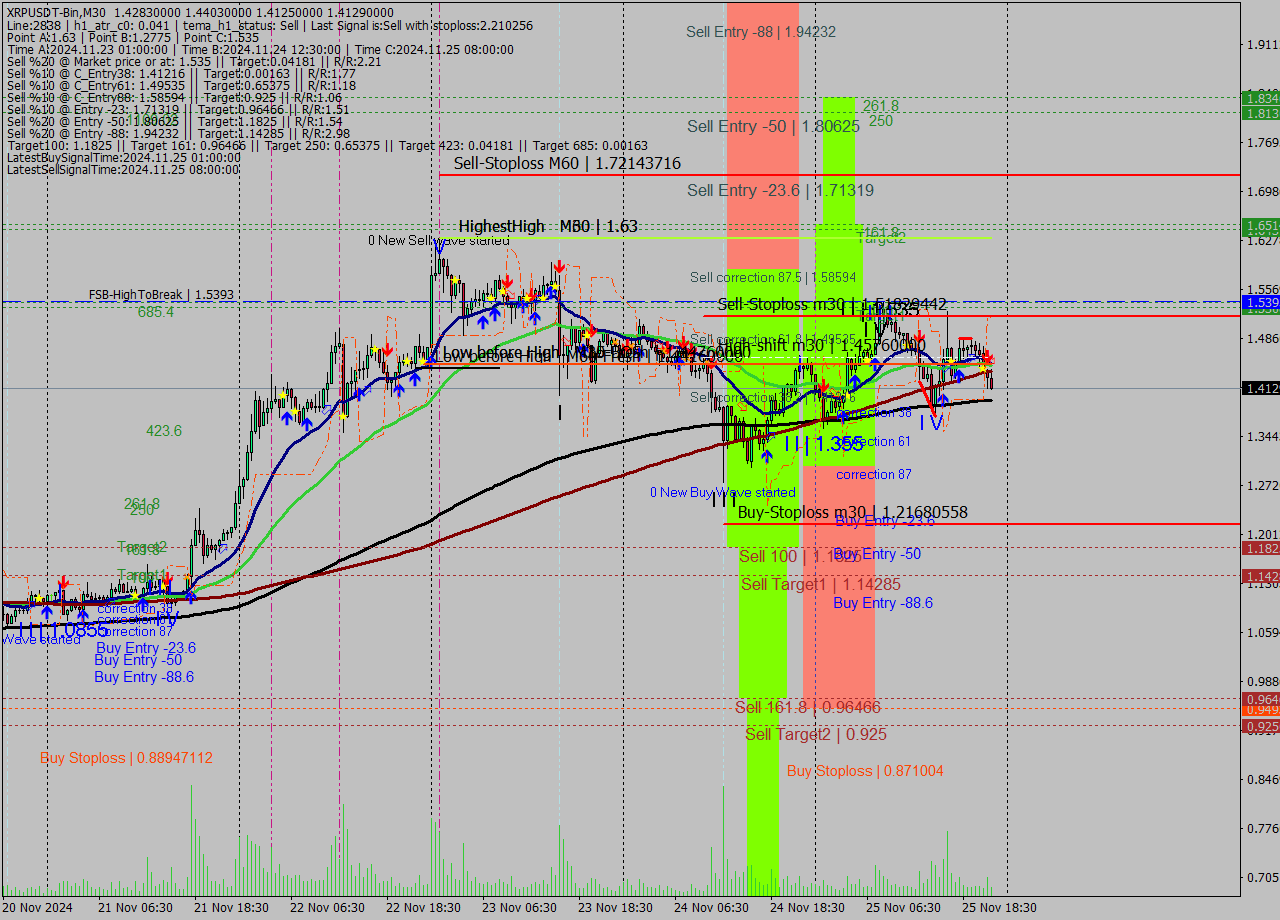Select the 'Sell %10 @ C_Entry38: 1.41216' line

click(181, 75)
